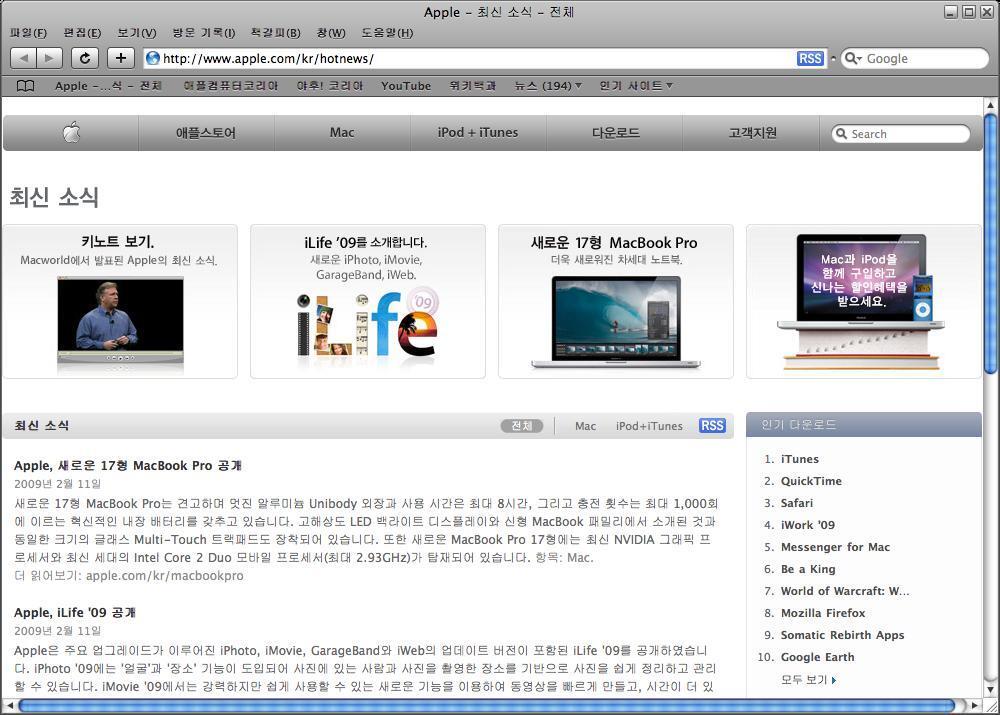Open the 편집(E) menu
The width and height of the screenshot is (1000, 715).
coord(82,33)
